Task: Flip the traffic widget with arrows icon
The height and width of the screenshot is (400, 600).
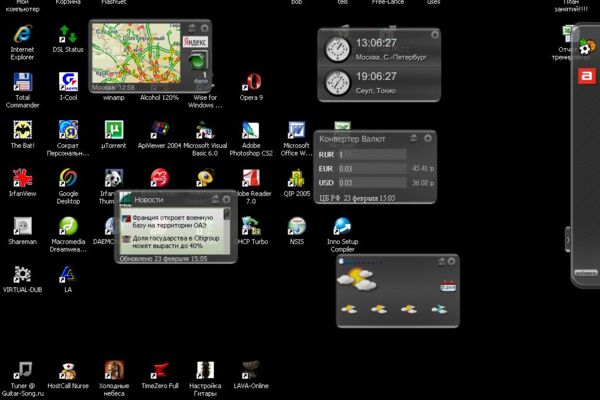Action: coord(192,28)
